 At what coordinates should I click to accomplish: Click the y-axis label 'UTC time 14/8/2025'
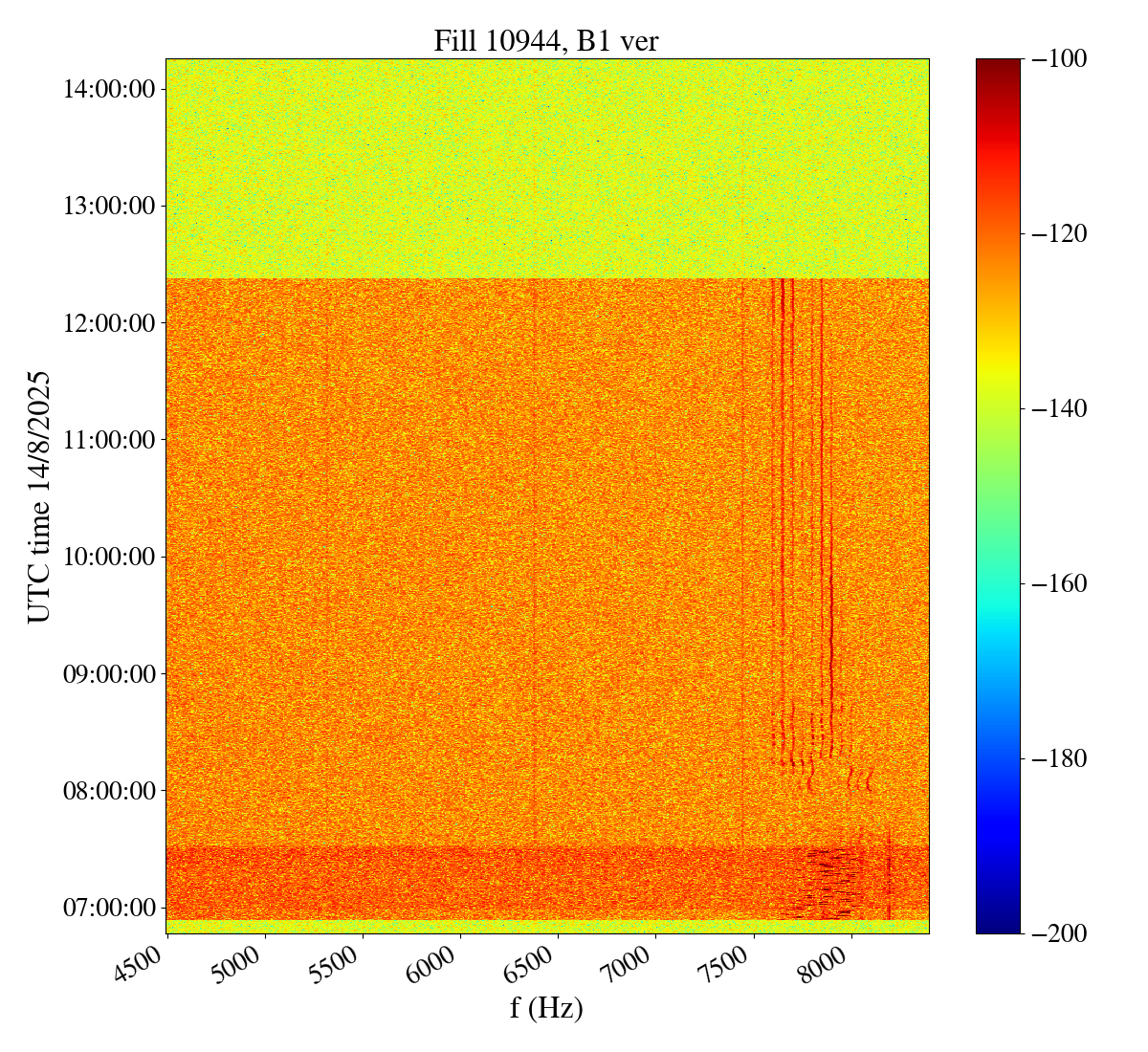point(39,496)
